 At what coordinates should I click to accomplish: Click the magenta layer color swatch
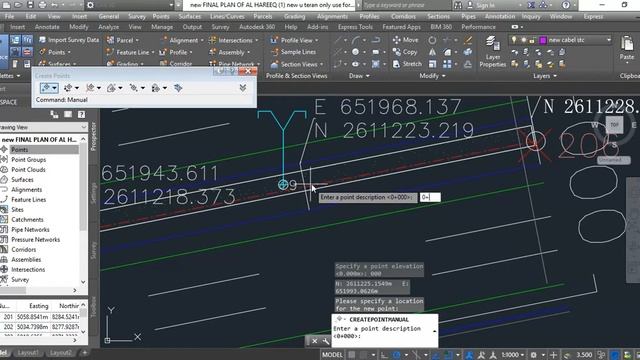pyautogui.click(x=543, y=40)
